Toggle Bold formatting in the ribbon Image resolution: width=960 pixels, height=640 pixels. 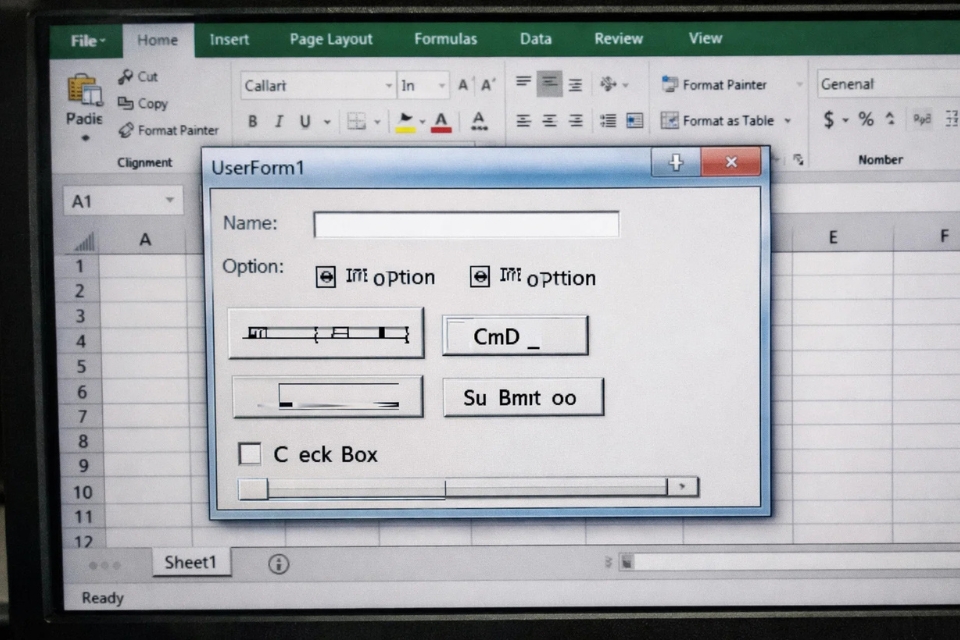pyautogui.click(x=253, y=121)
